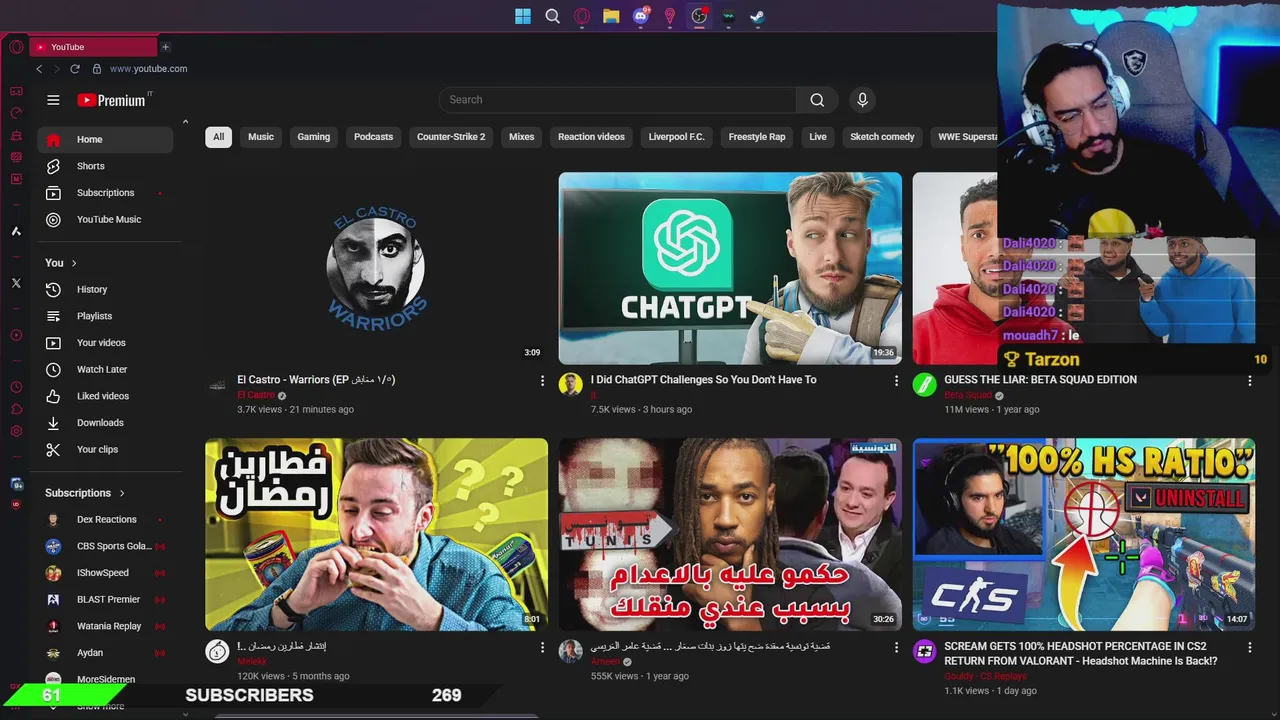This screenshot has height=720, width=1280.
Task: Open the ChatGPT challenges video thumbnail
Action: (x=730, y=268)
